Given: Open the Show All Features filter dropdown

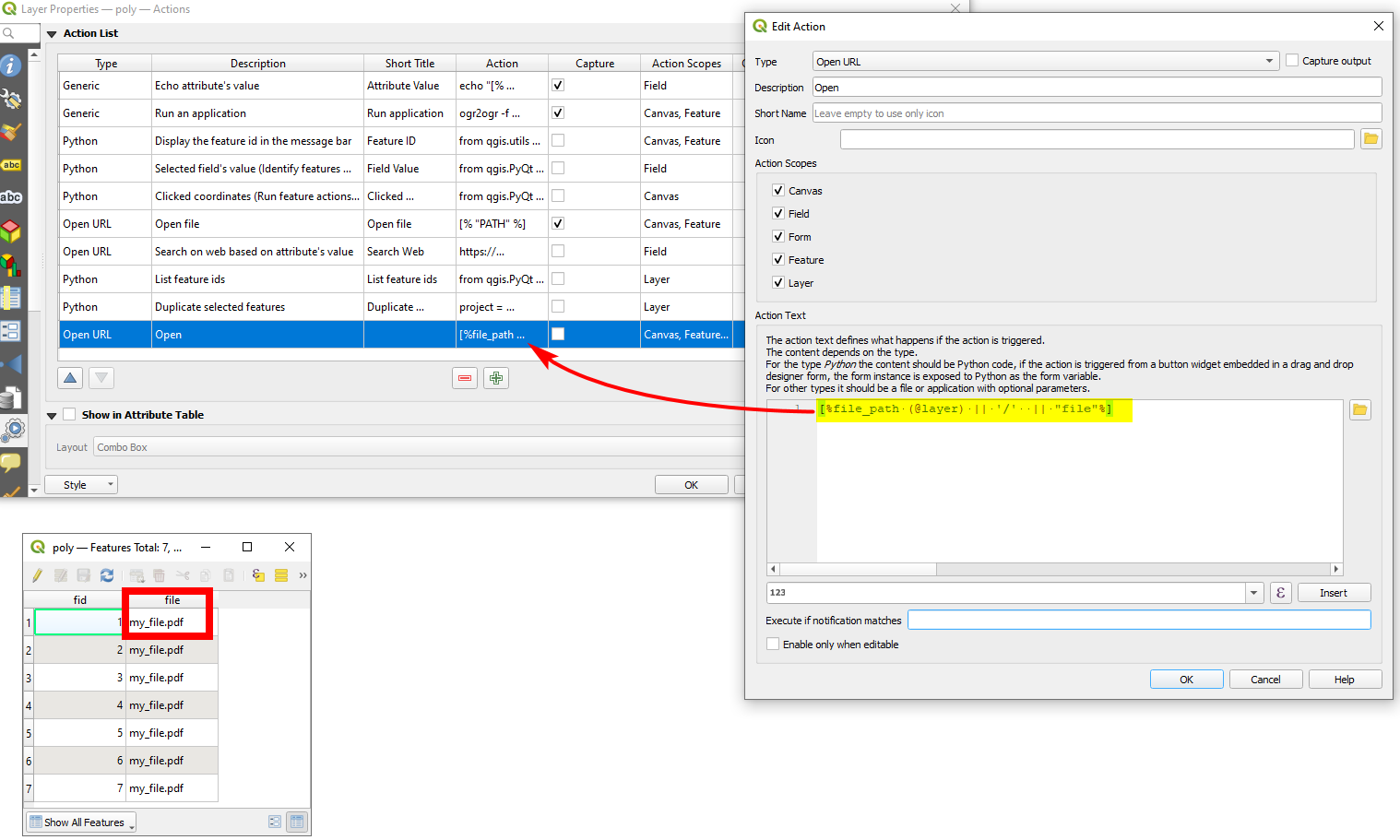Looking at the screenshot, I should pos(81,822).
